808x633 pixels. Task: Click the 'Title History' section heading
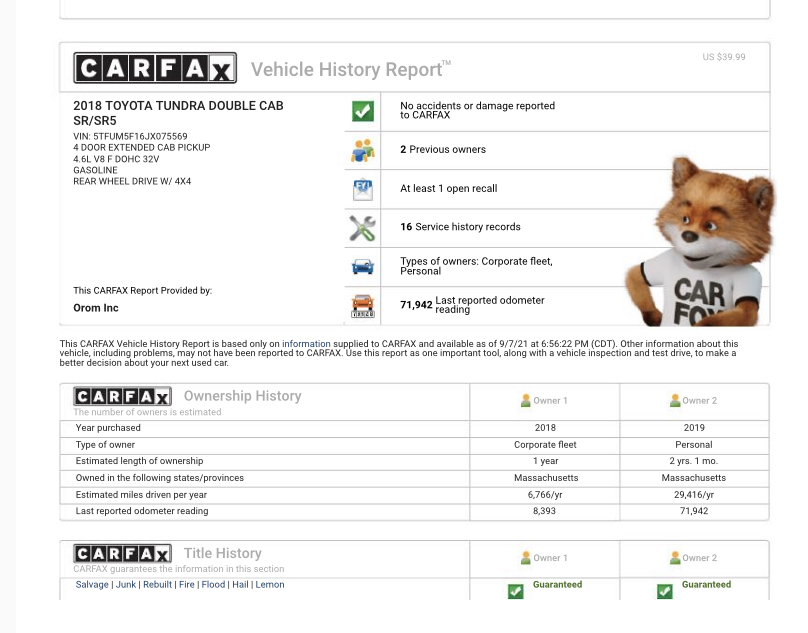(223, 553)
